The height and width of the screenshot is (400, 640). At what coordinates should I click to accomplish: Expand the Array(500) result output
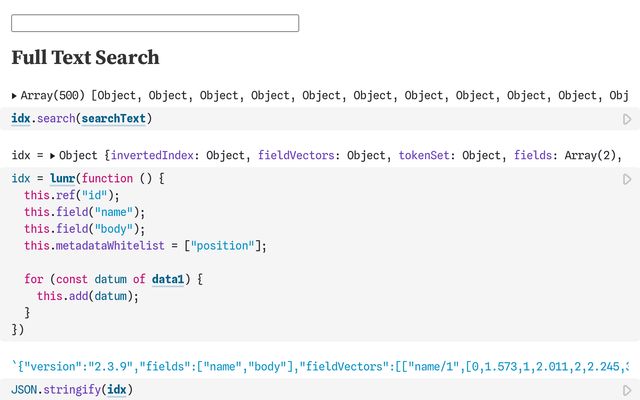(x=15, y=96)
